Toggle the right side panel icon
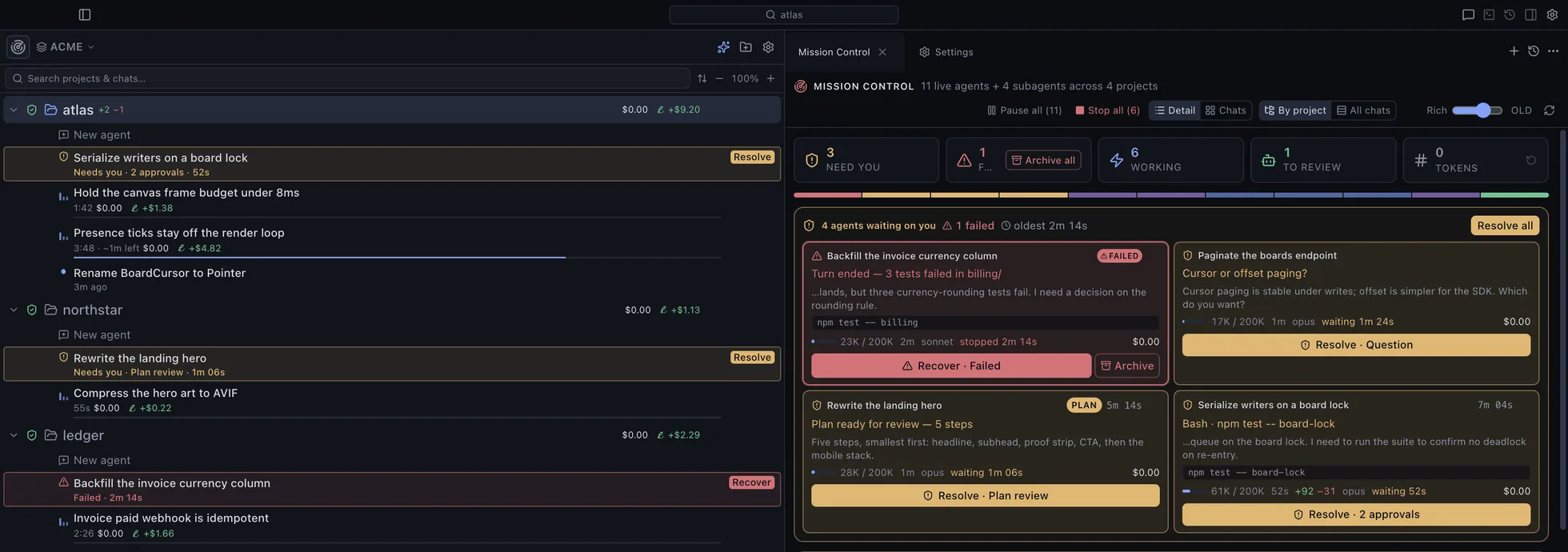Image resolution: width=1568 pixels, height=552 pixels. click(x=1530, y=14)
